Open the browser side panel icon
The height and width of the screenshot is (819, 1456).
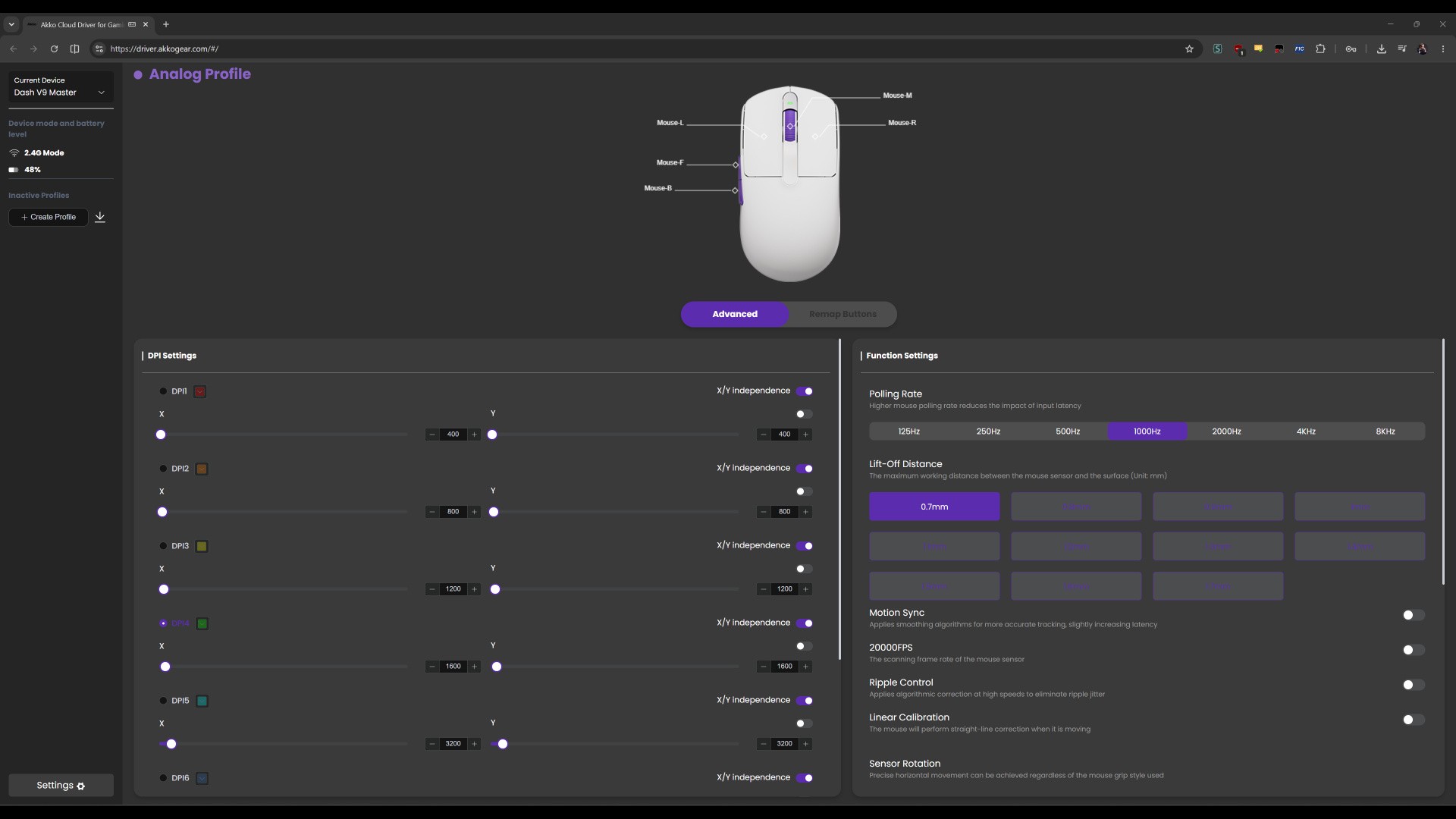pyautogui.click(x=74, y=49)
